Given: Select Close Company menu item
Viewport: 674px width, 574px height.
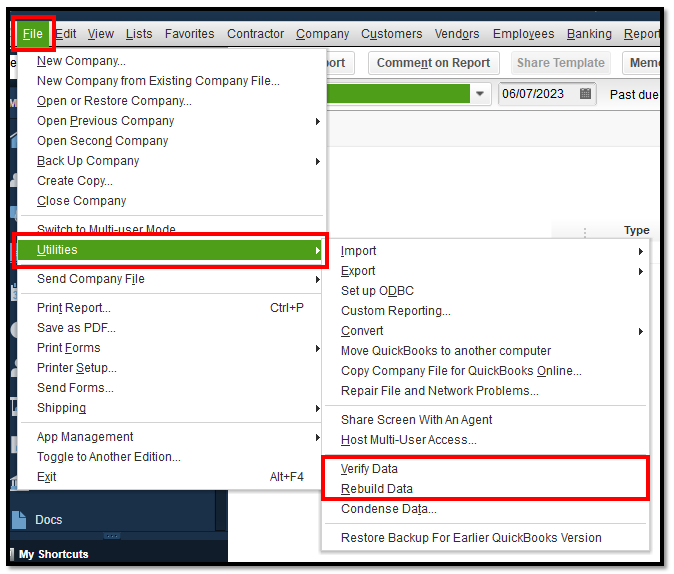Looking at the screenshot, I should 172,201.
